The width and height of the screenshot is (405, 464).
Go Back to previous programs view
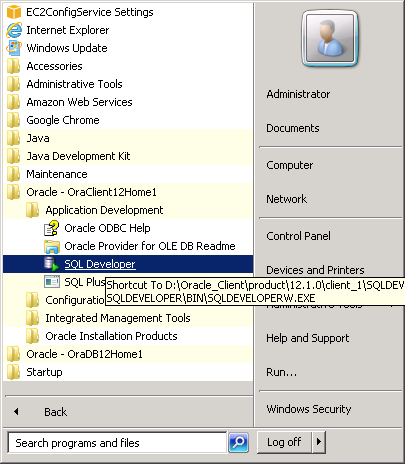[x=55, y=412]
